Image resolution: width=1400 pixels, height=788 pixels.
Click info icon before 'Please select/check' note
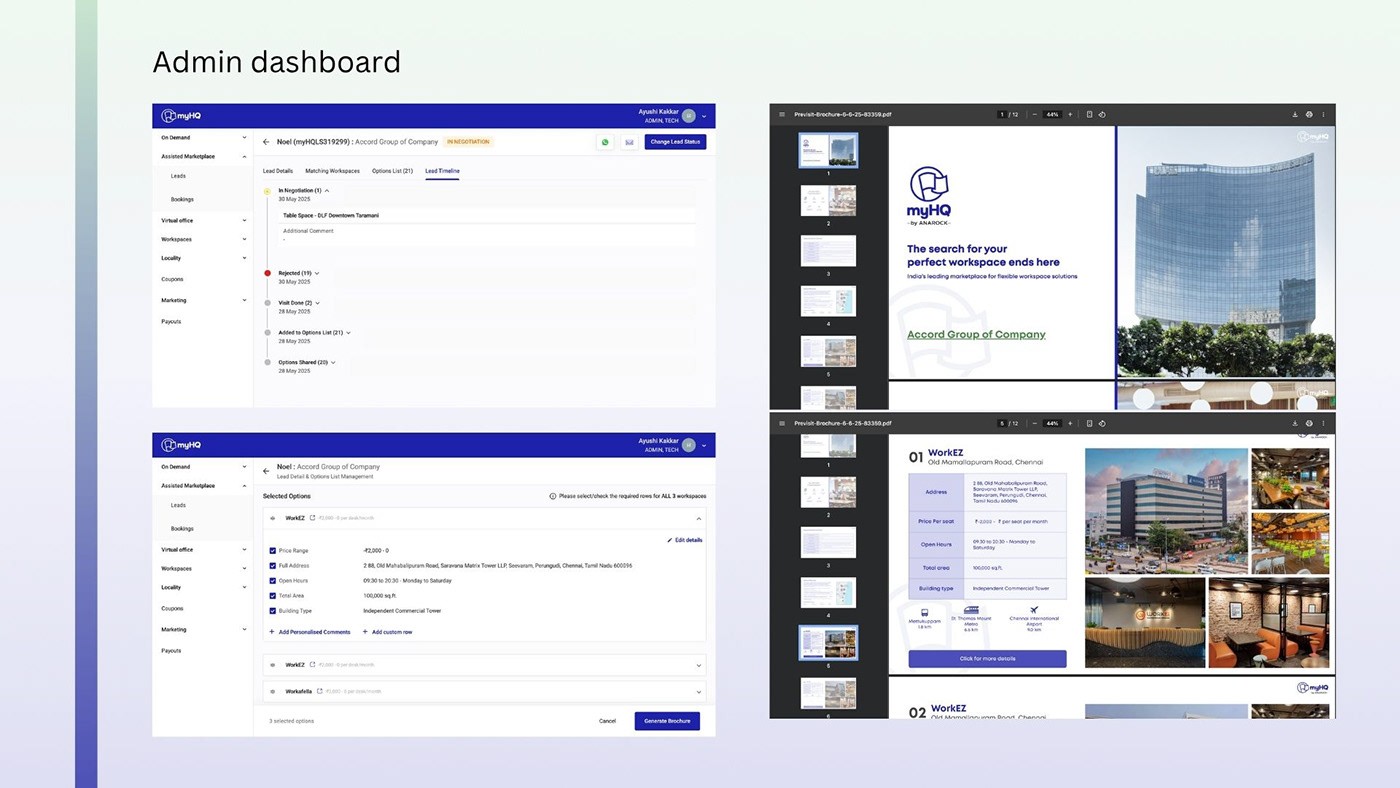tap(553, 496)
